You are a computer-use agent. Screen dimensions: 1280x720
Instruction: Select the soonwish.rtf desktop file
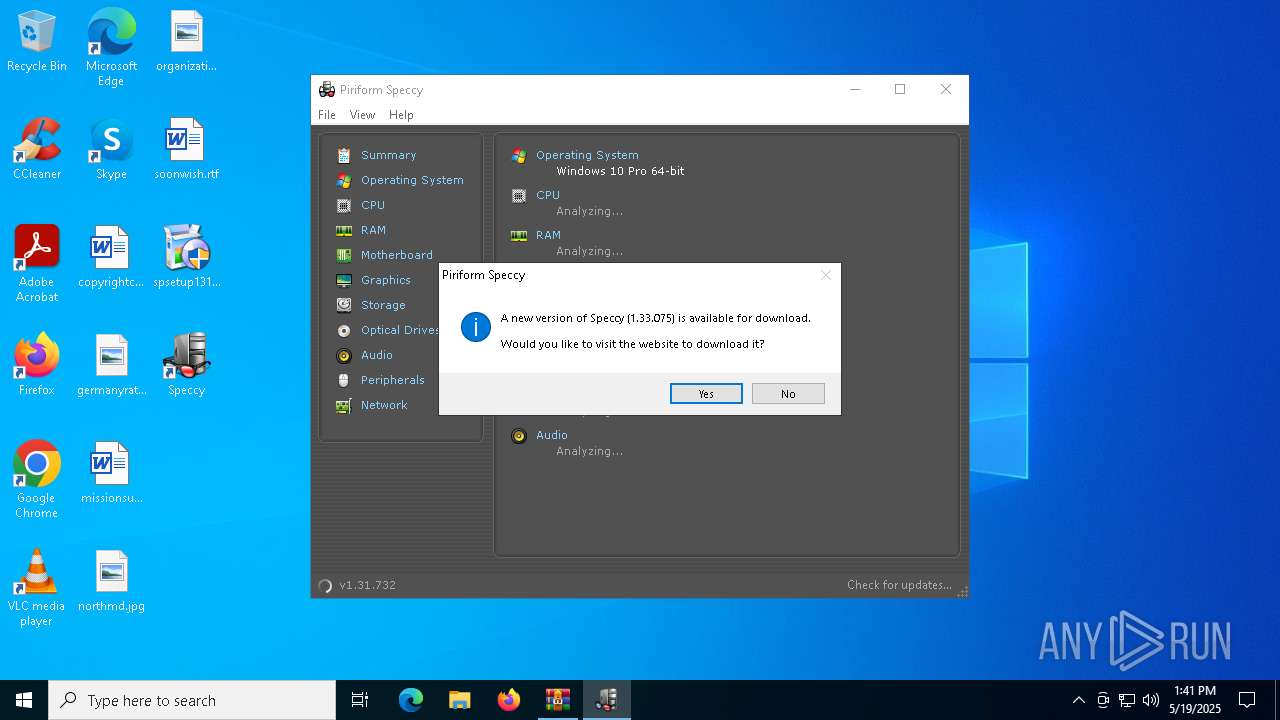[x=186, y=149]
